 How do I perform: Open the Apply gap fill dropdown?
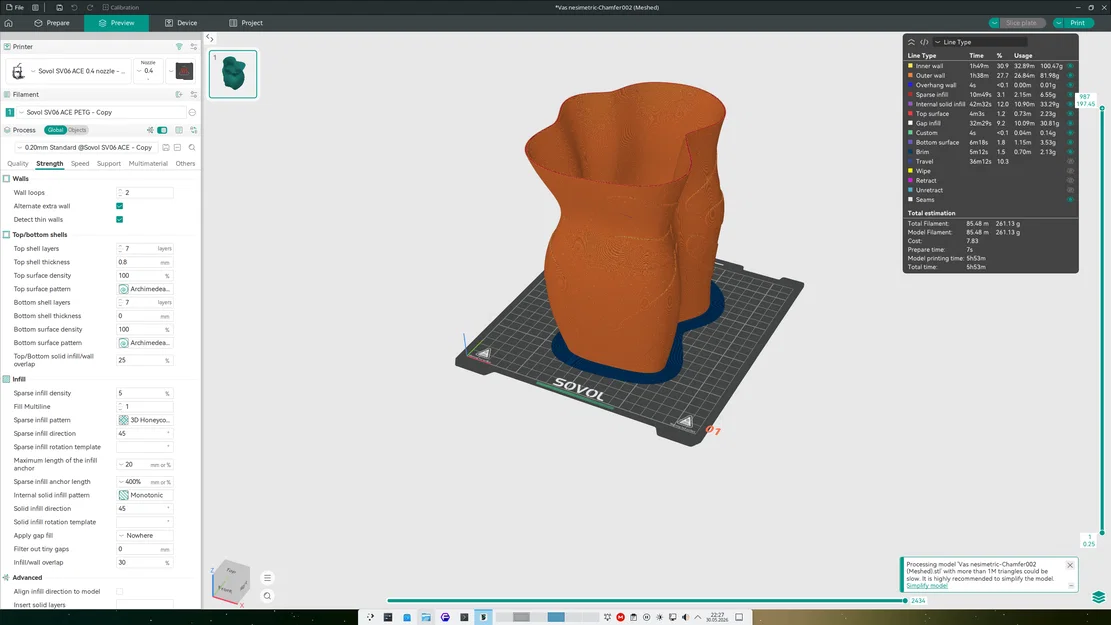coord(145,536)
